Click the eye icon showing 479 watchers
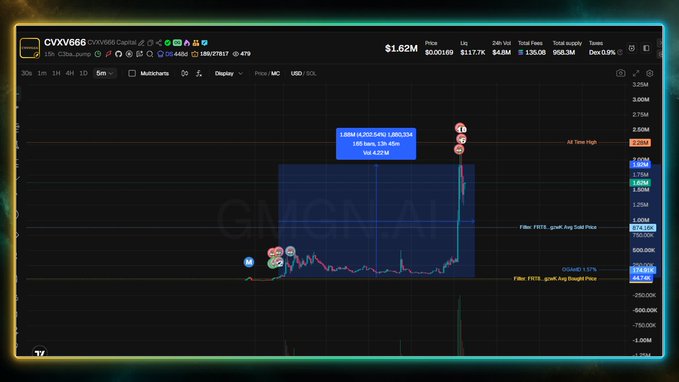Image resolution: width=679 pixels, height=382 pixels. (x=236, y=54)
